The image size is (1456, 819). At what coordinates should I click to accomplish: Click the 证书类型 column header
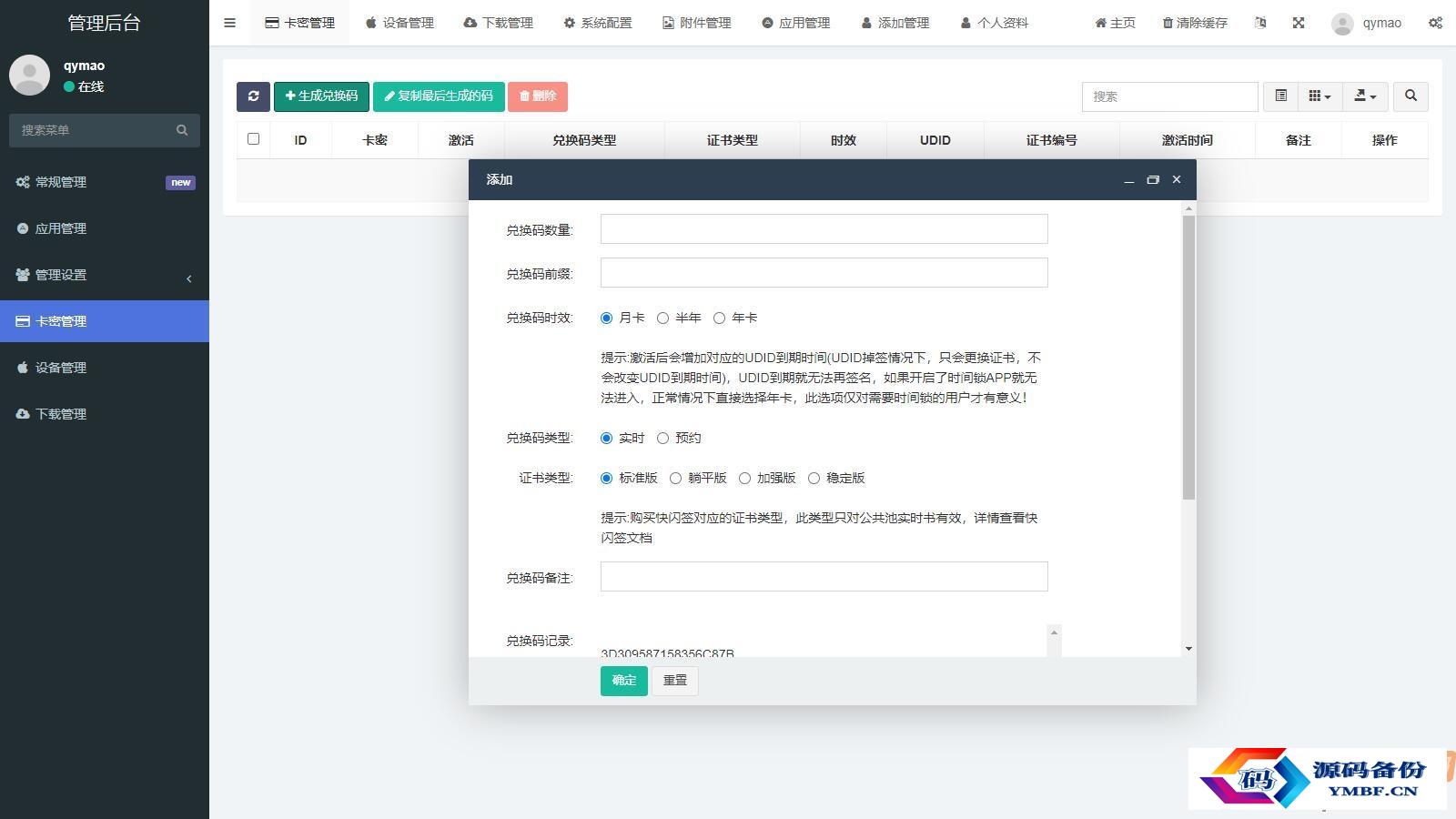point(733,140)
